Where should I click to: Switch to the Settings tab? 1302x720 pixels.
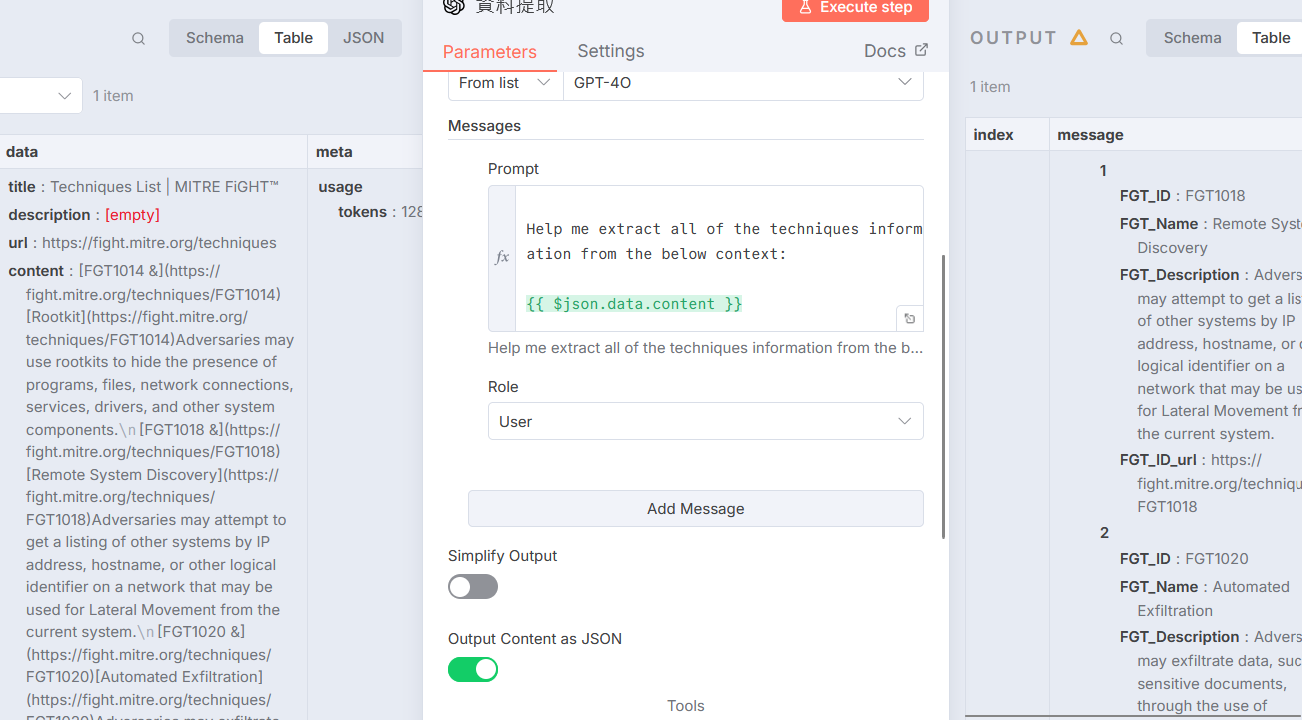[x=611, y=51]
